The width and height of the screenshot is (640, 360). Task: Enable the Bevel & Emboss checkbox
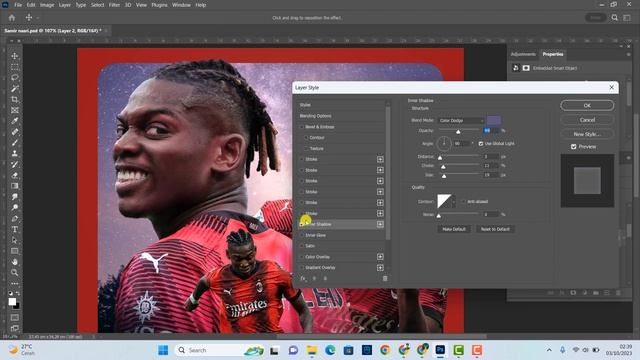(302, 127)
